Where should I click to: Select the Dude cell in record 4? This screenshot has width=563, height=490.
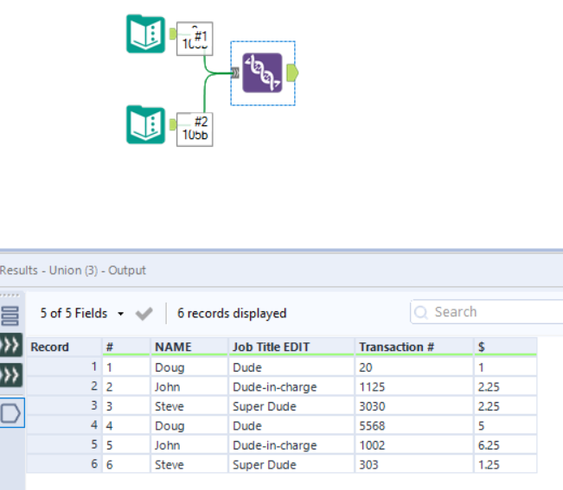(x=291, y=425)
